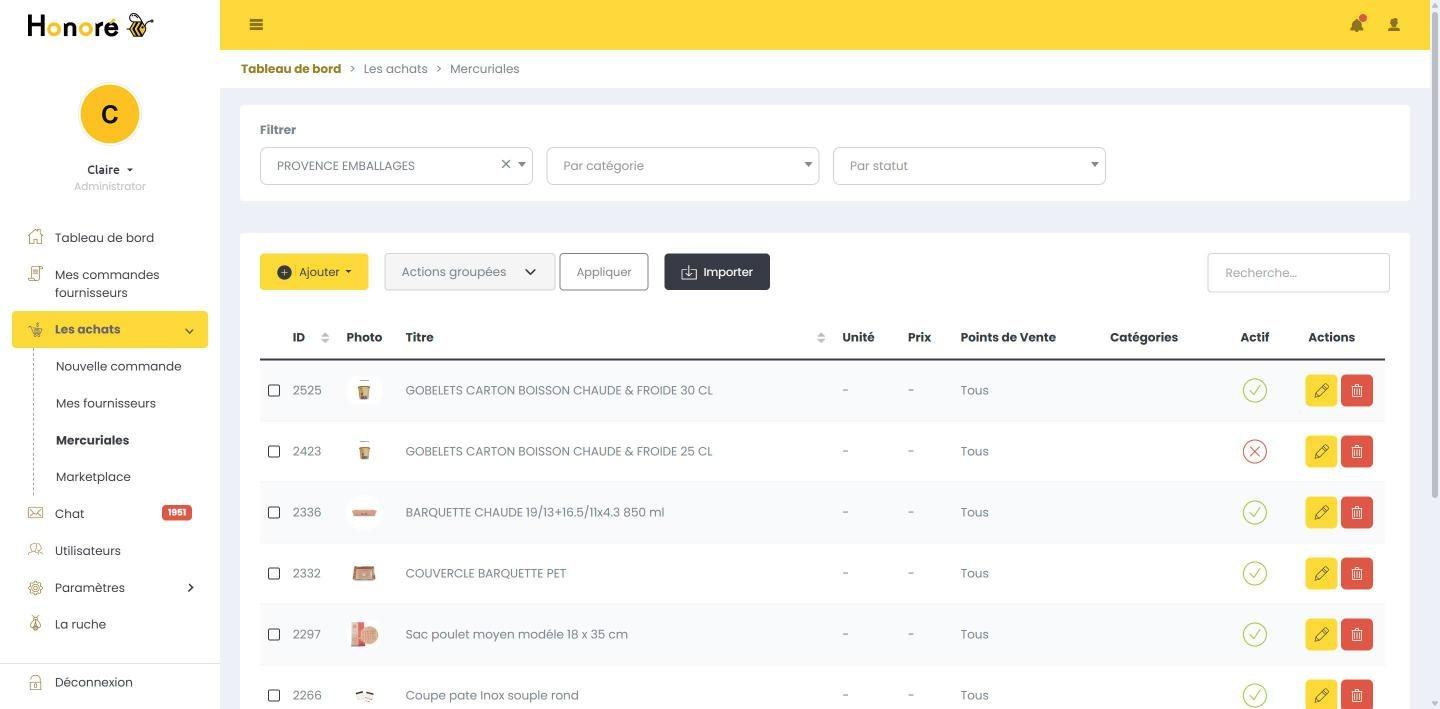
Task: Select checkbox for product 2336
Action: click(274, 512)
